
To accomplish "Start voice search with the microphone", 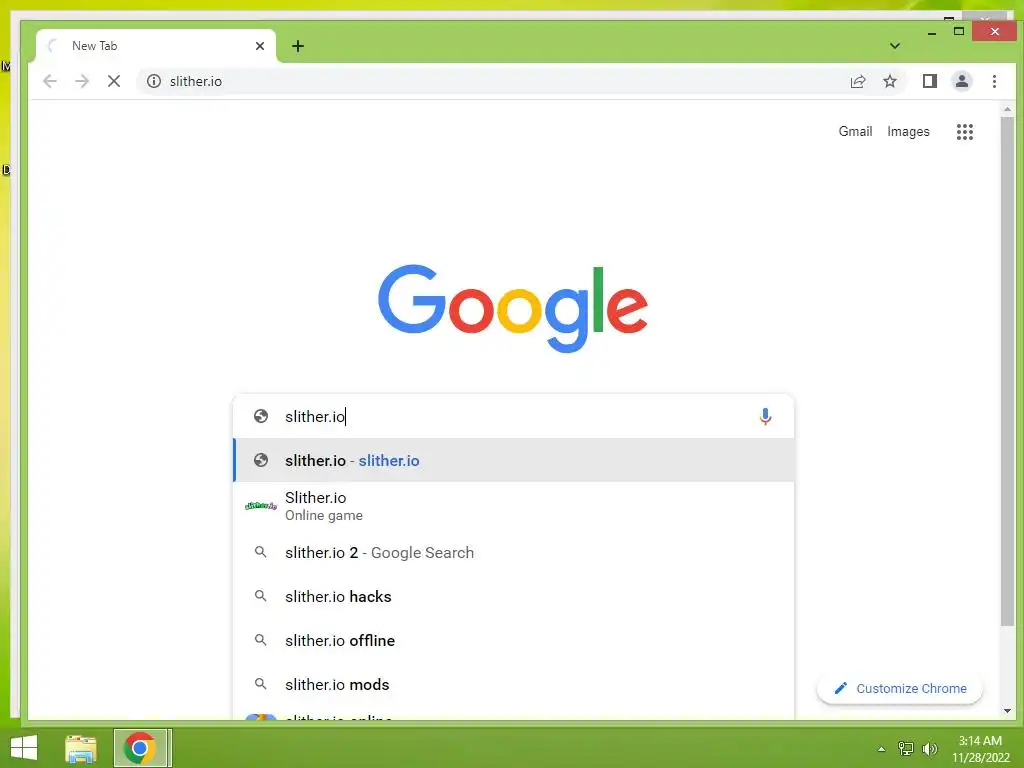I will pos(765,416).
